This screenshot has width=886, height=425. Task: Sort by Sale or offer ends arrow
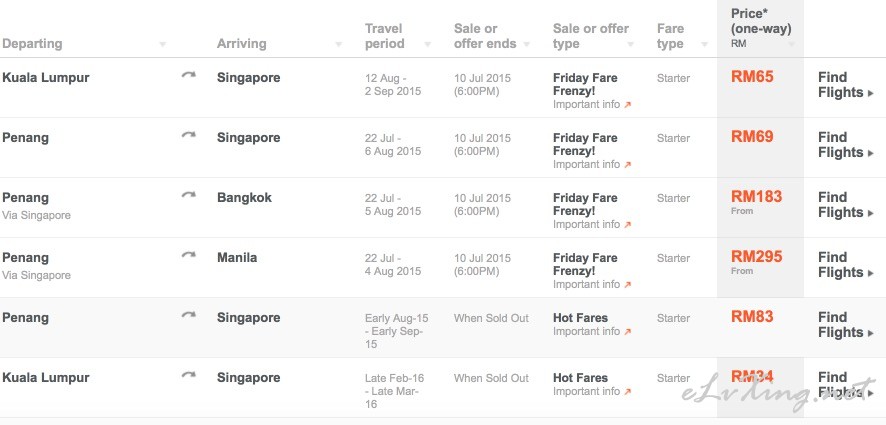(x=527, y=44)
